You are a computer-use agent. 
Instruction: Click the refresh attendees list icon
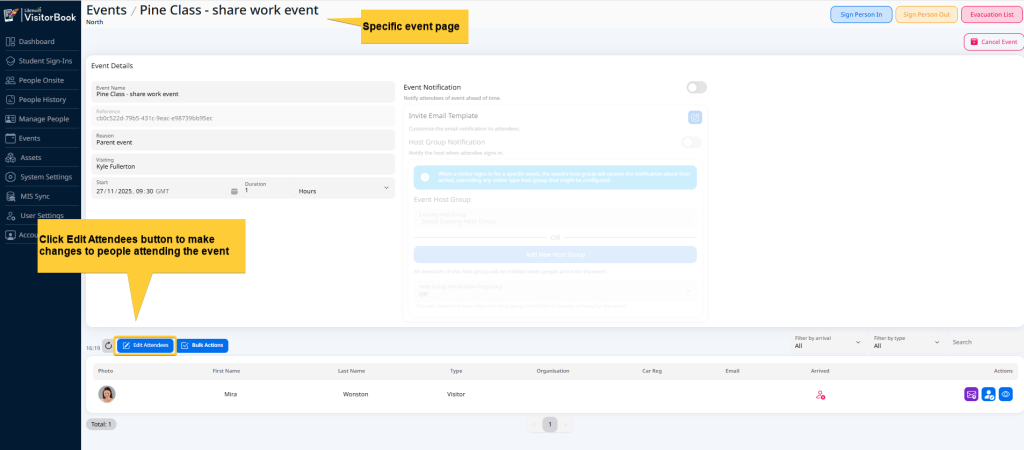pos(108,345)
